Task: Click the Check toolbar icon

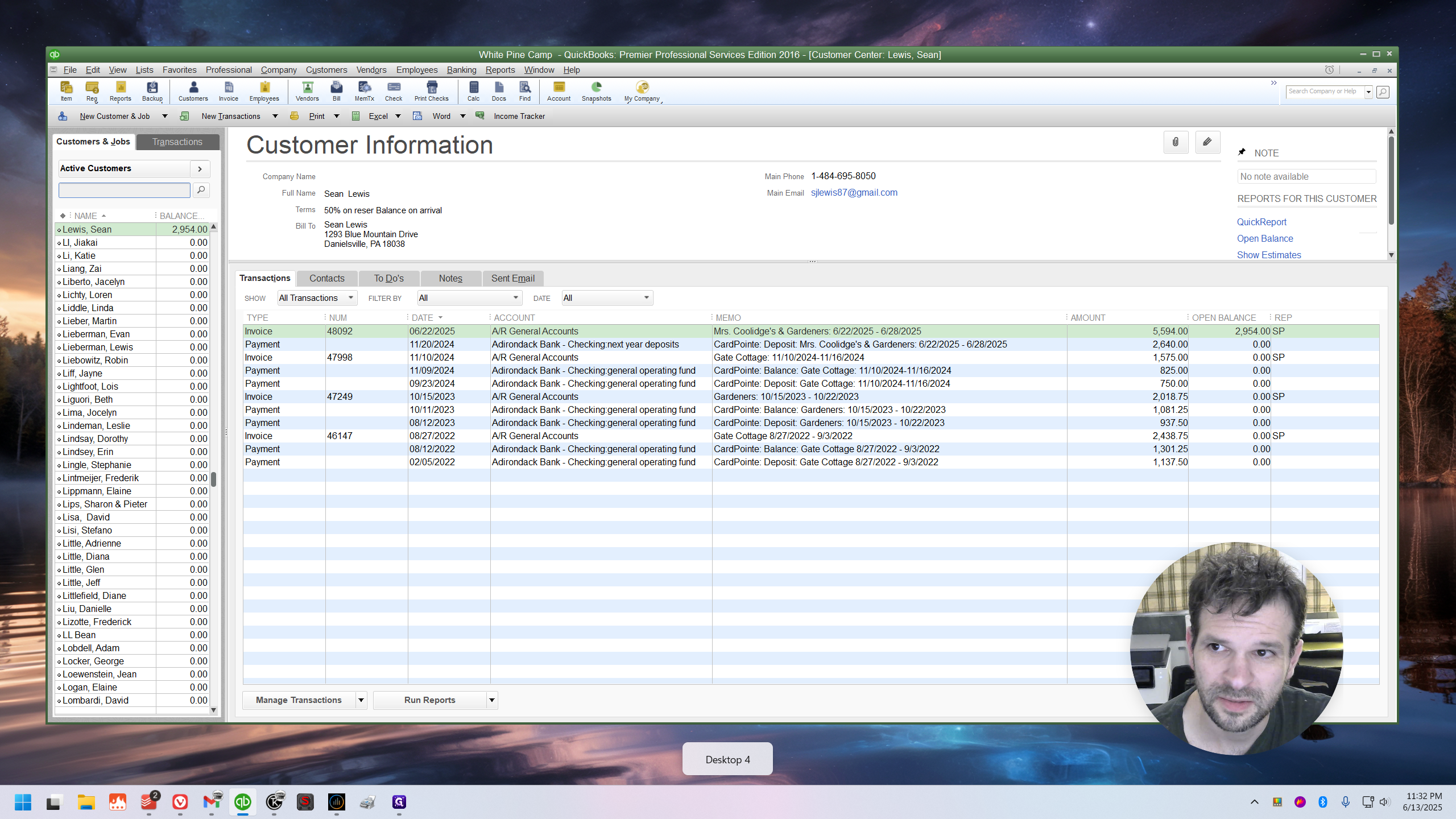Action: coord(394,91)
